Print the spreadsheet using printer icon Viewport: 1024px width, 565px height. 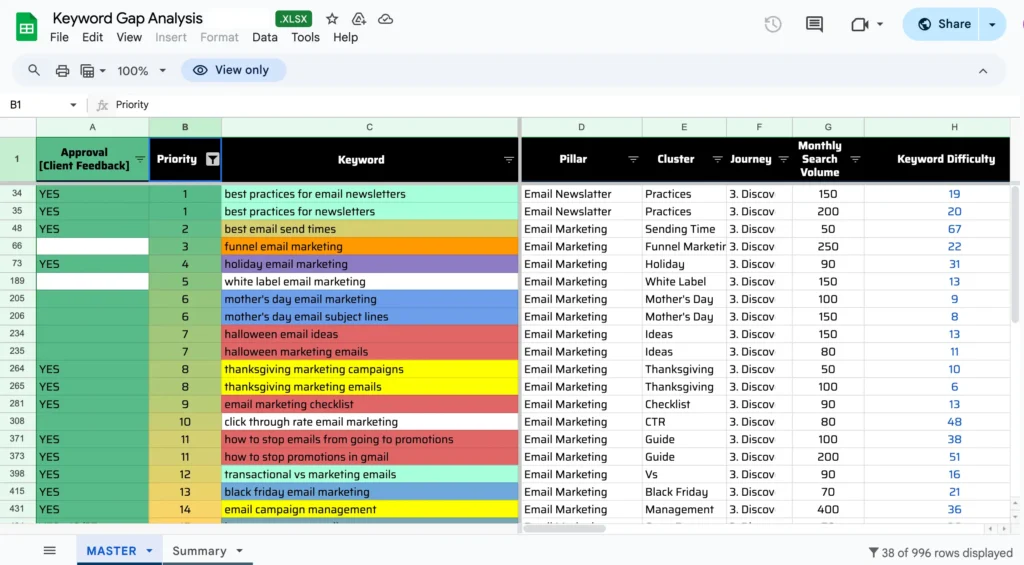(x=62, y=70)
